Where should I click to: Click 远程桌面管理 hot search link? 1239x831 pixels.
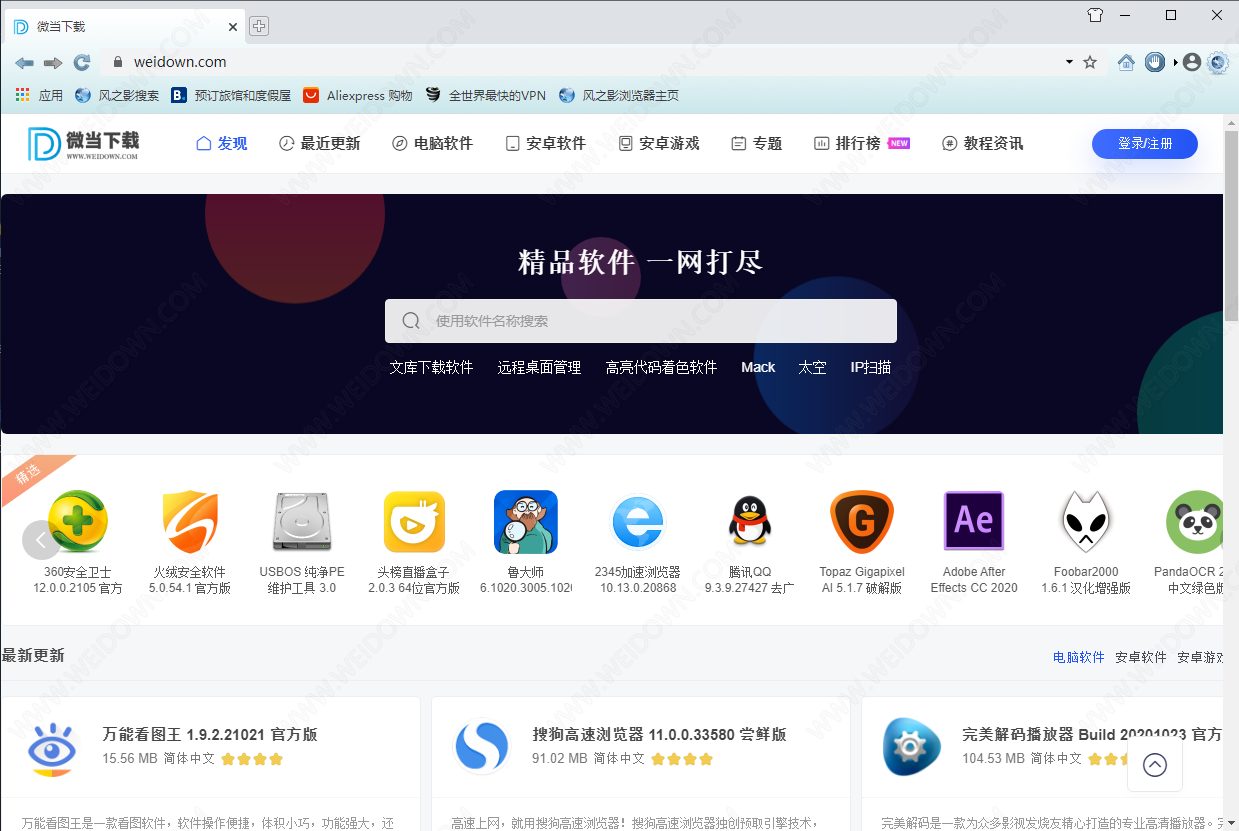(539, 367)
